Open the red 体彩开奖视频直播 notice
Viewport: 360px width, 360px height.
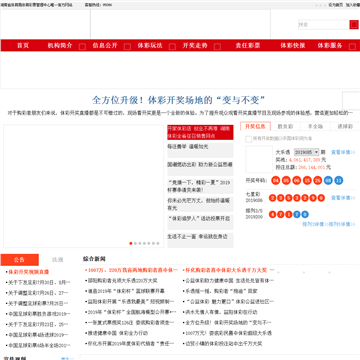click(29, 272)
